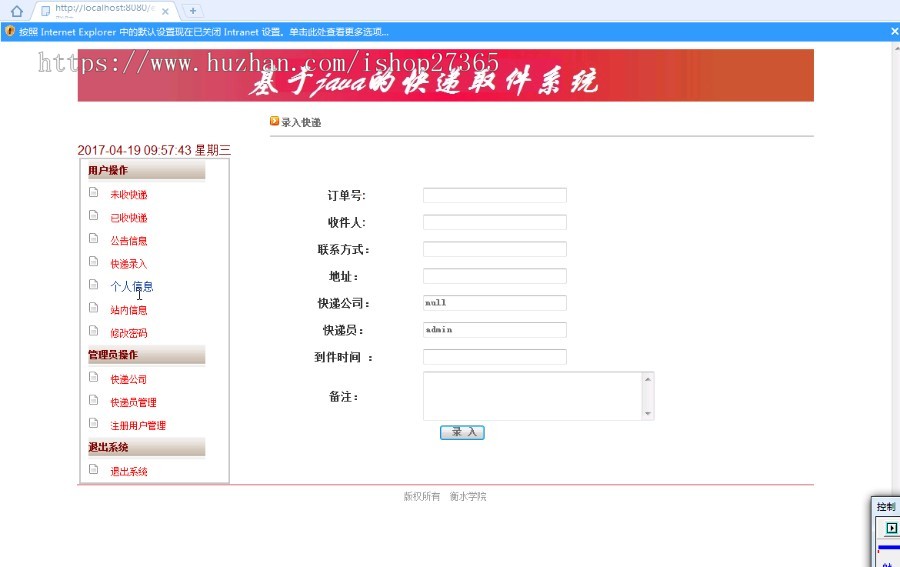Screen dimensions: 900x567
Task: Click the document icon beside the 退出系统 link
Action: pyautogui.click(x=94, y=469)
